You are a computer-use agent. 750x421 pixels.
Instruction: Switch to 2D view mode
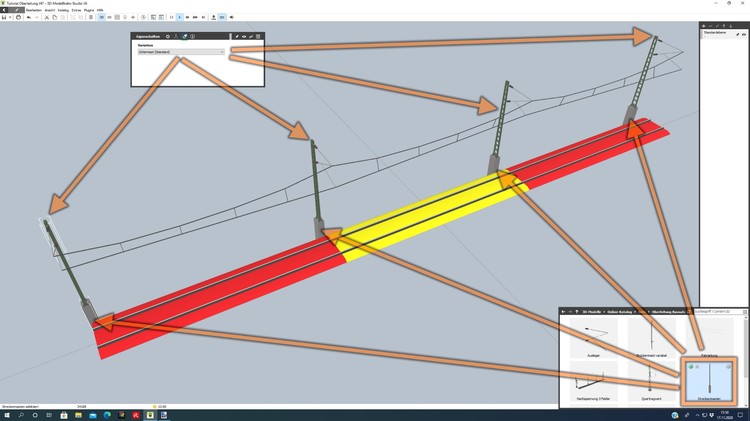[109, 17]
